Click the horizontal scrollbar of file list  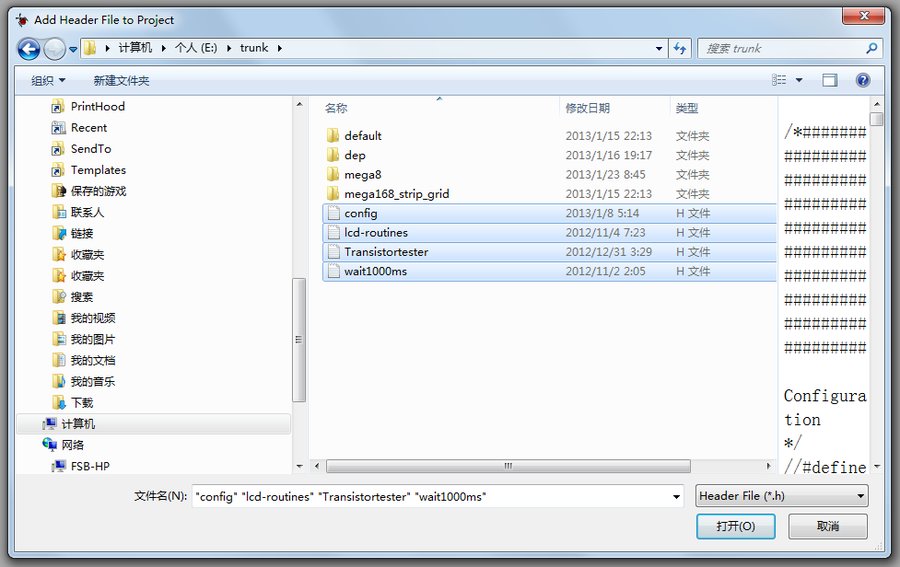pyautogui.click(x=508, y=466)
